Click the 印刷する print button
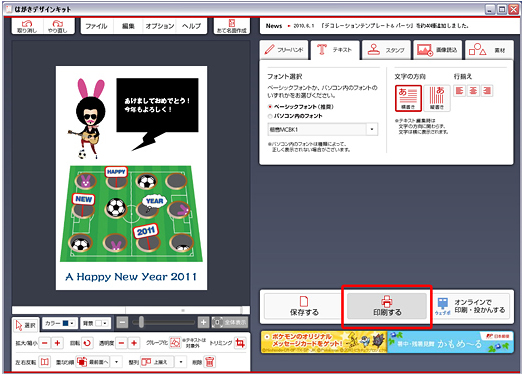Viewport: 522px width, 374px height. [387, 306]
